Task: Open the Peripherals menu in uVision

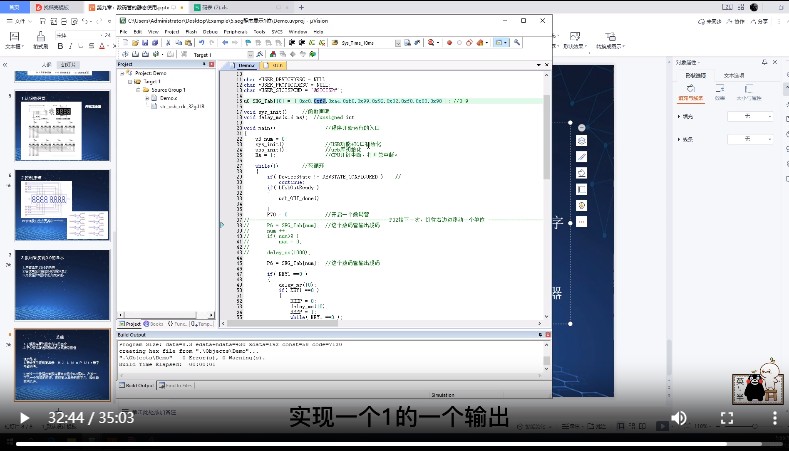Action: click(235, 32)
